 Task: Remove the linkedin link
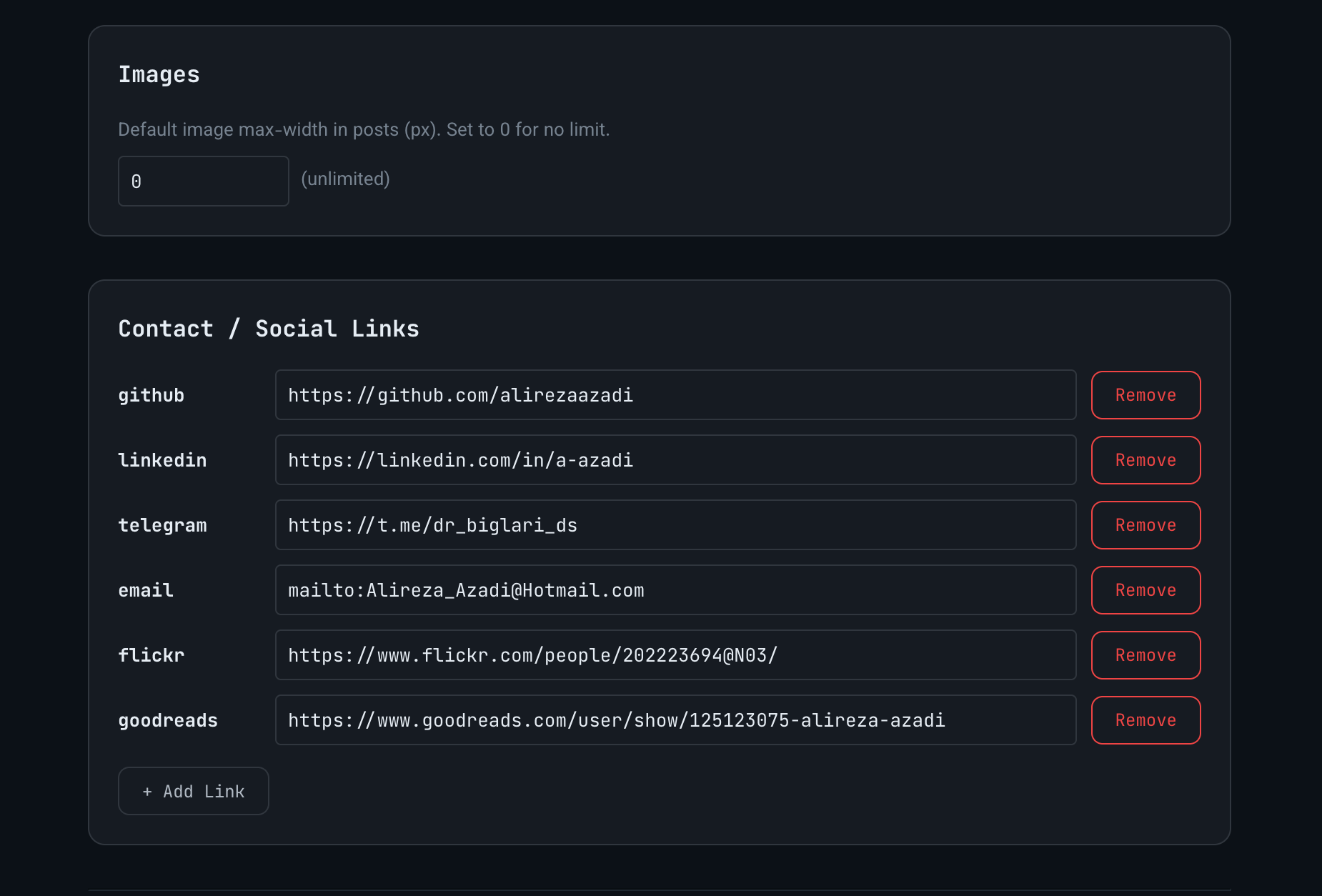click(x=1145, y=460)
